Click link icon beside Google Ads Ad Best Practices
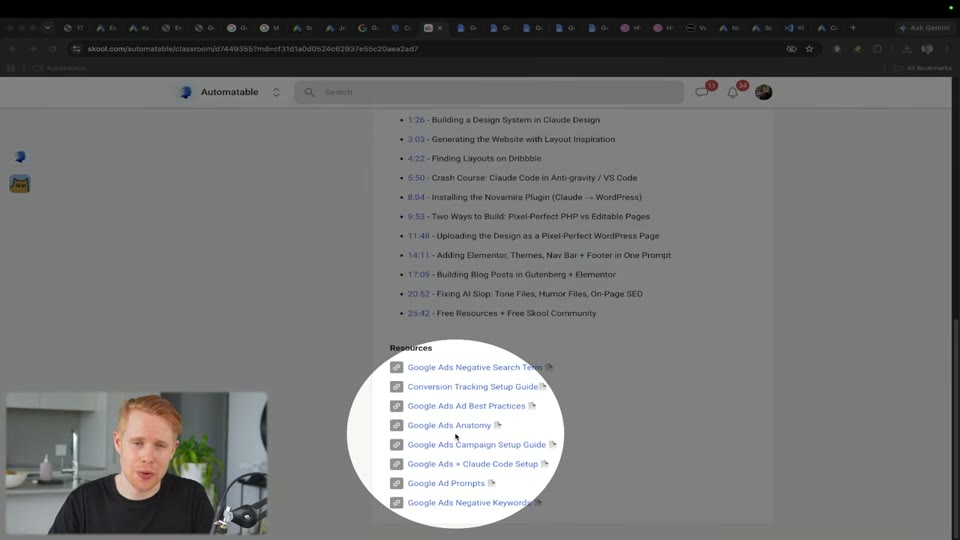960x540 pixels. pyautogui.click(x=397, y=406)
